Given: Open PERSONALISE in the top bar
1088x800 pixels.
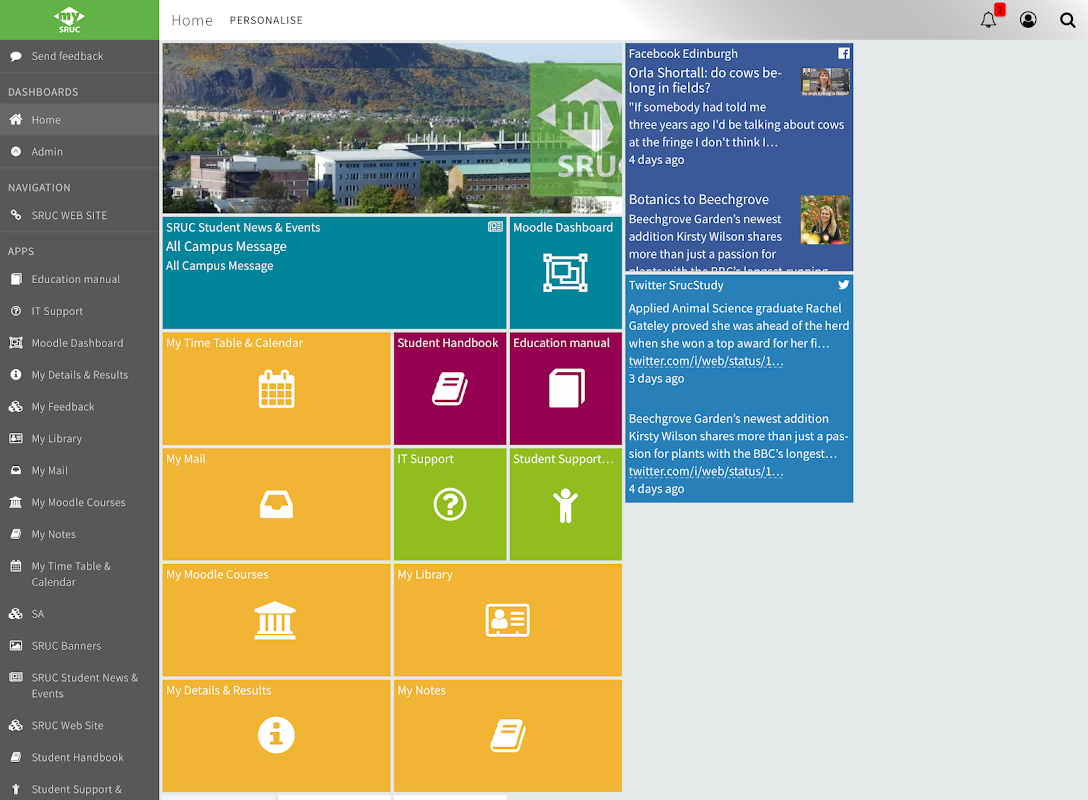Looking at the screenshot, I should pyautogui.click(x=266, y=20).
